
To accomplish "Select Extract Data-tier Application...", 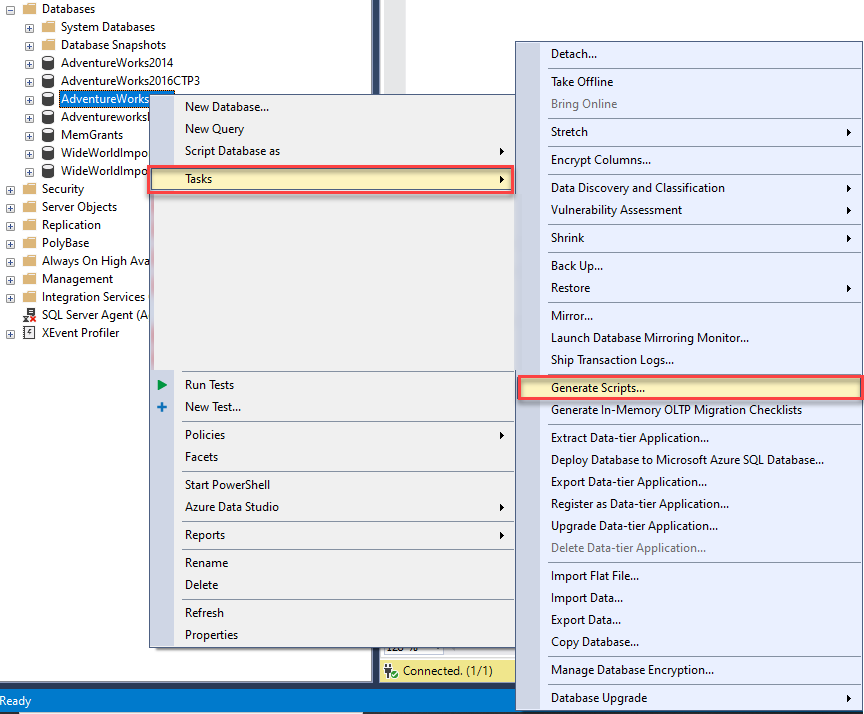I will [x=689, y=438].
